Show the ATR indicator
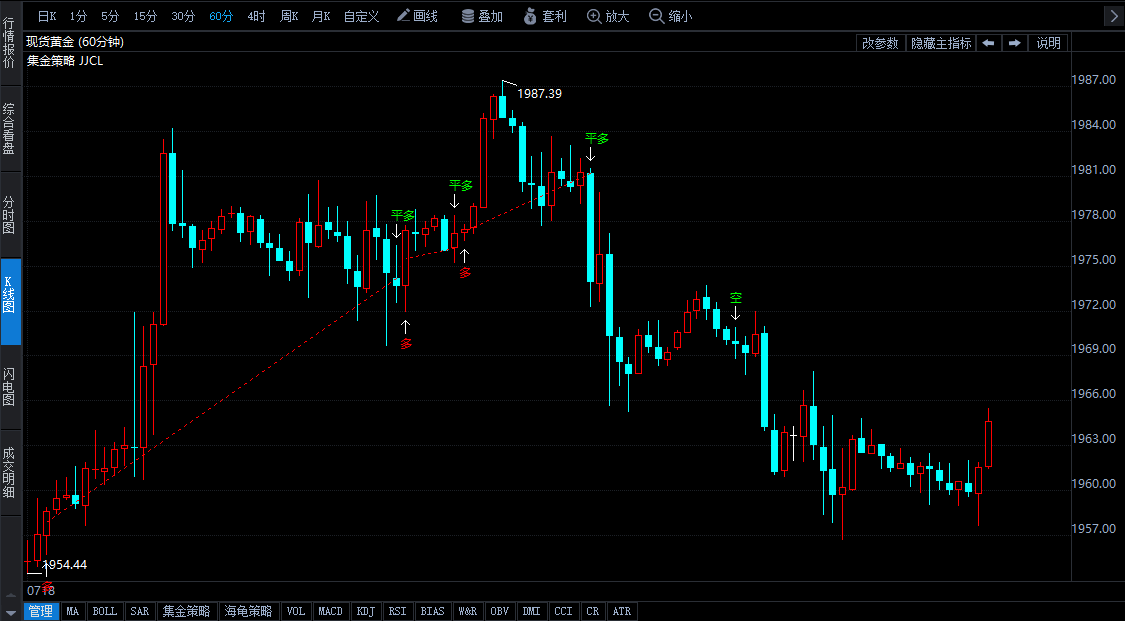Screen dimensions: 1125x621 [x=621, y=611]
